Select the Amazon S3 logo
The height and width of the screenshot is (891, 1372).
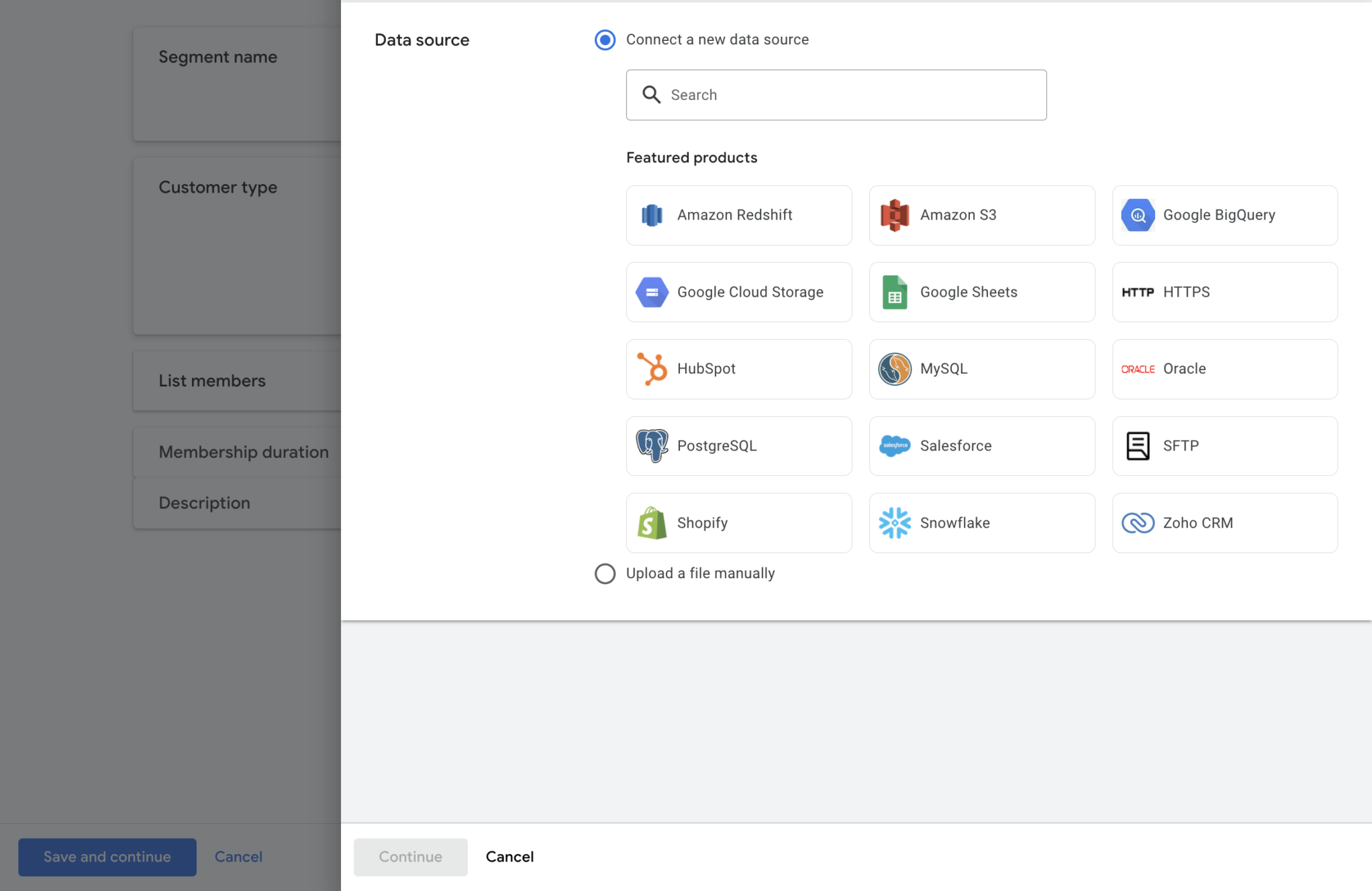click(894, 216)
